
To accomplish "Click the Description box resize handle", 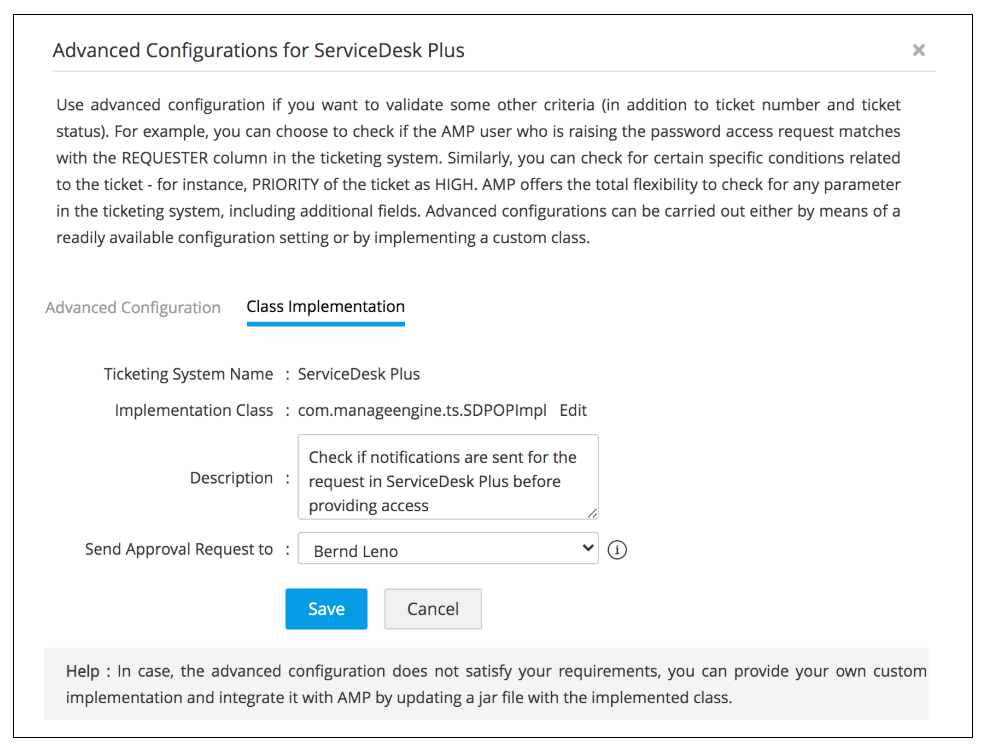I will (x=592, y=513).
